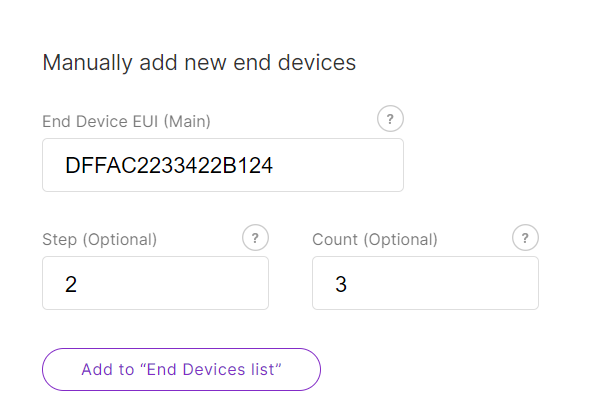
Task: Show the Step (Optional) help tooltip icon
Action: pyautogui.click(x=255, y=238)
